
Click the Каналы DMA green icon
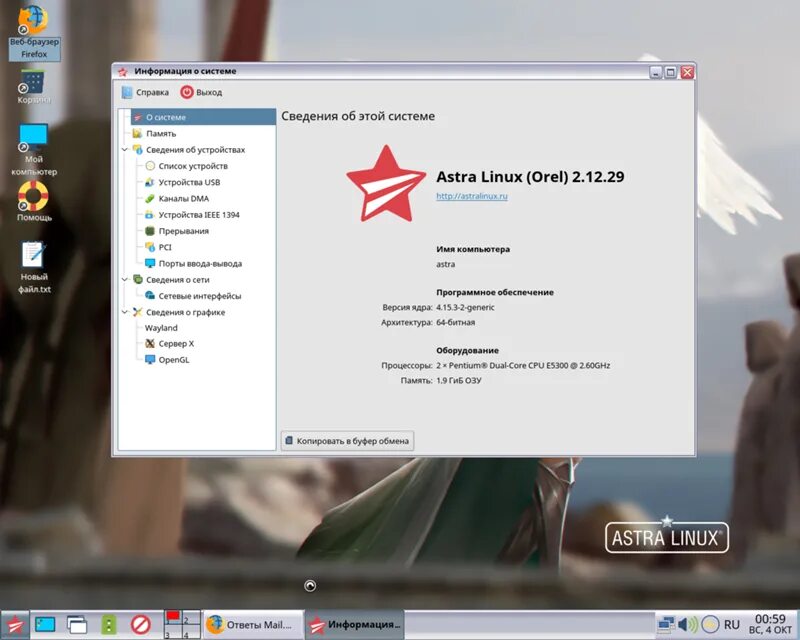pyautogui.click(x=150, y=199)
